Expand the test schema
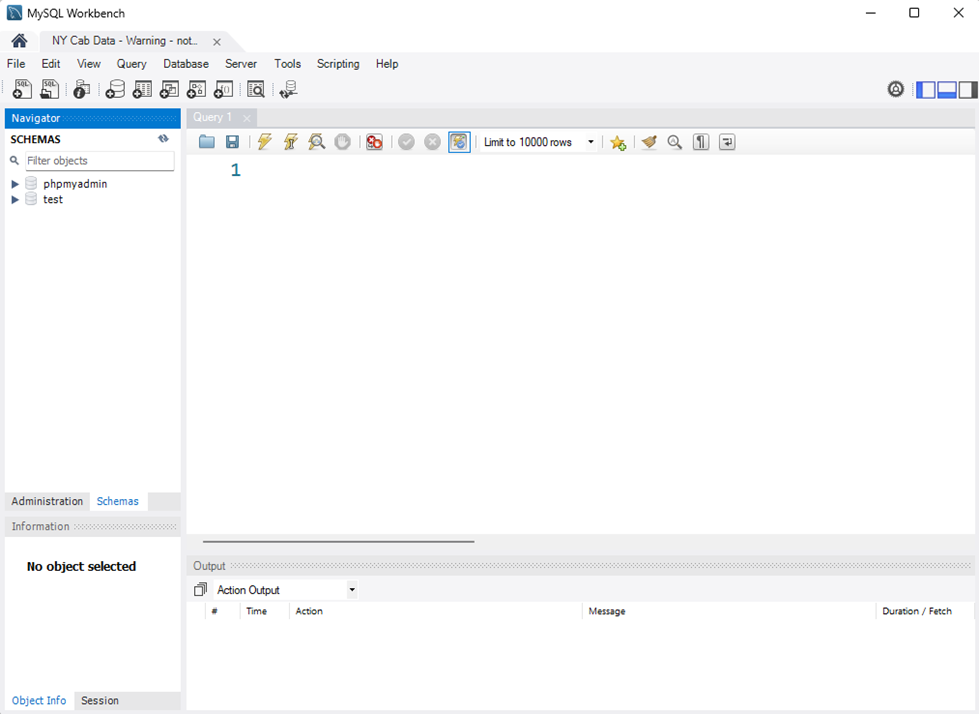 14,199
